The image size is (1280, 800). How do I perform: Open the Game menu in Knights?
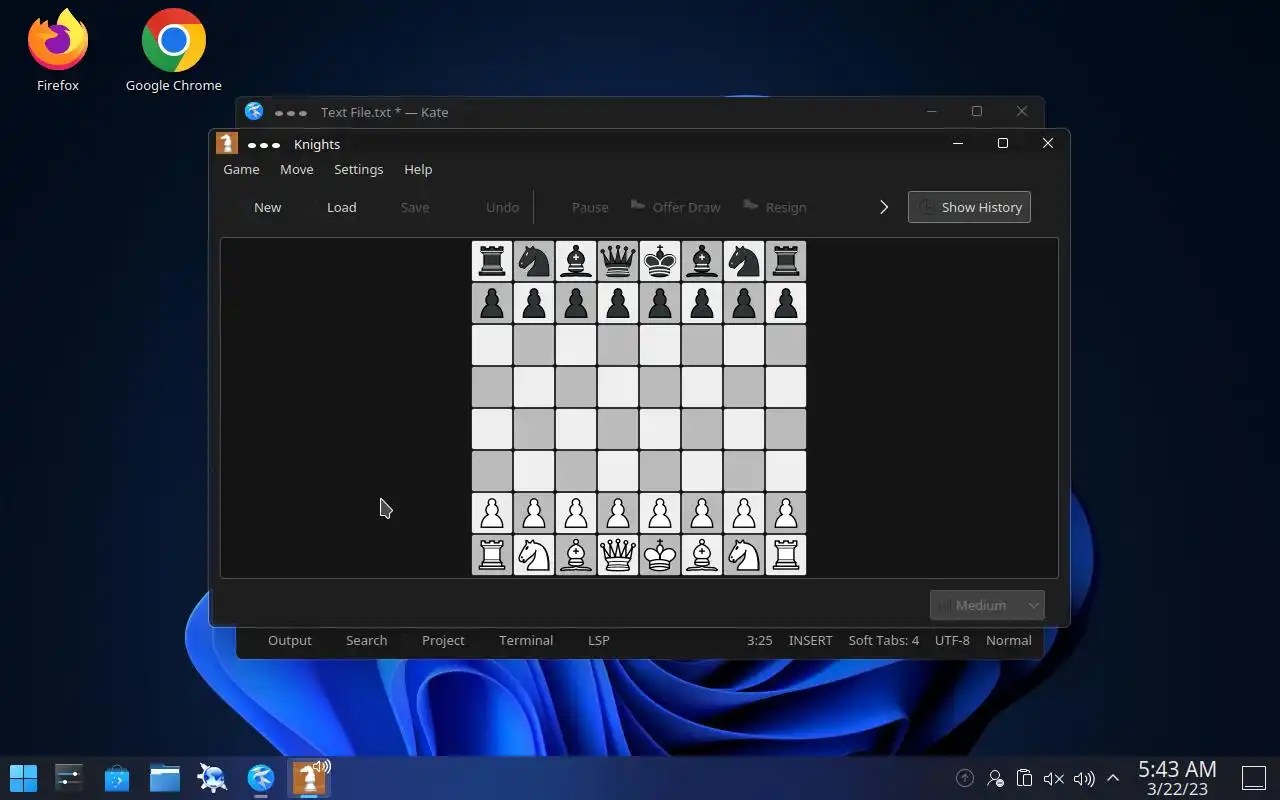(x=241, y=169)
